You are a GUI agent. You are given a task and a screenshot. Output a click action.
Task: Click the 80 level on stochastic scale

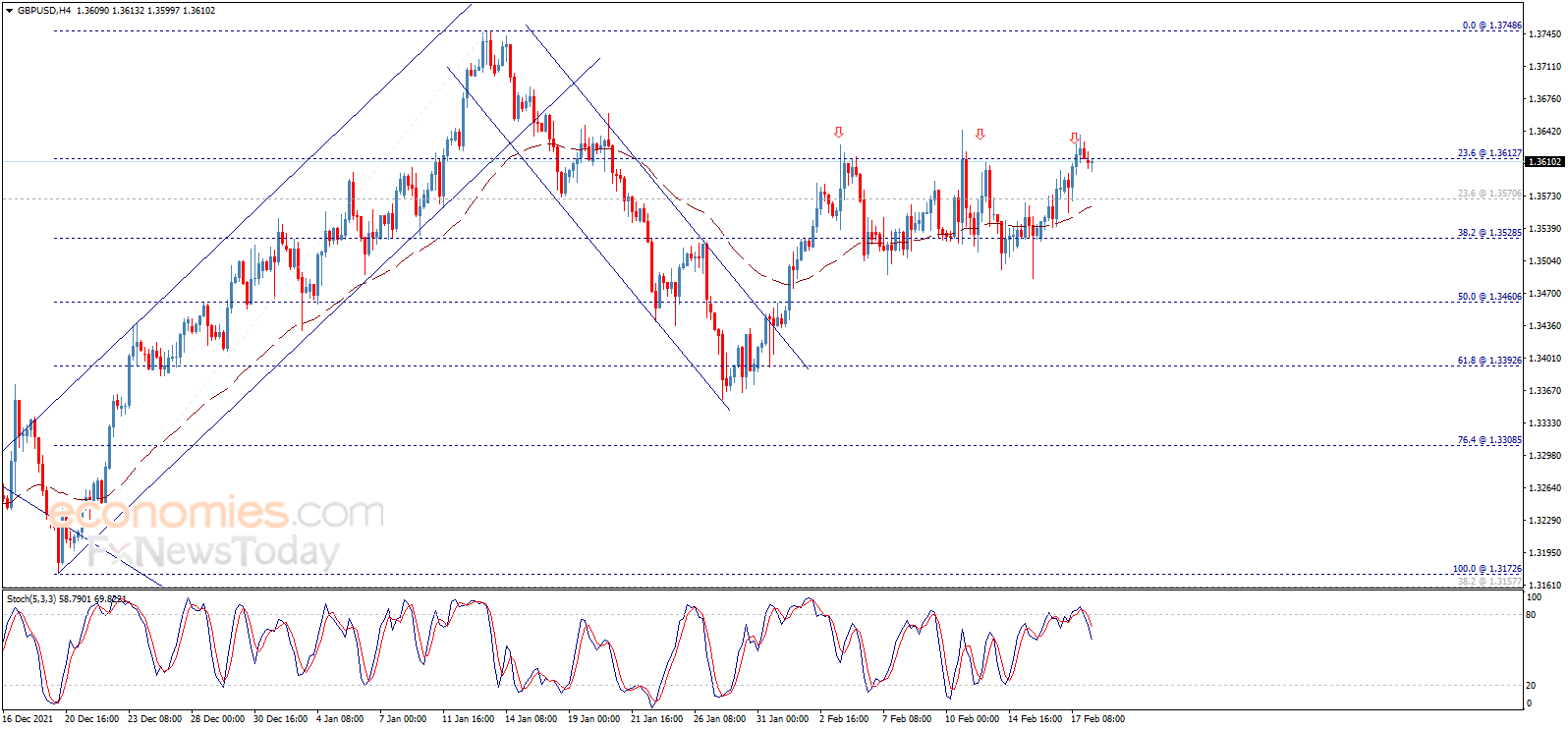pos(1531,615)
